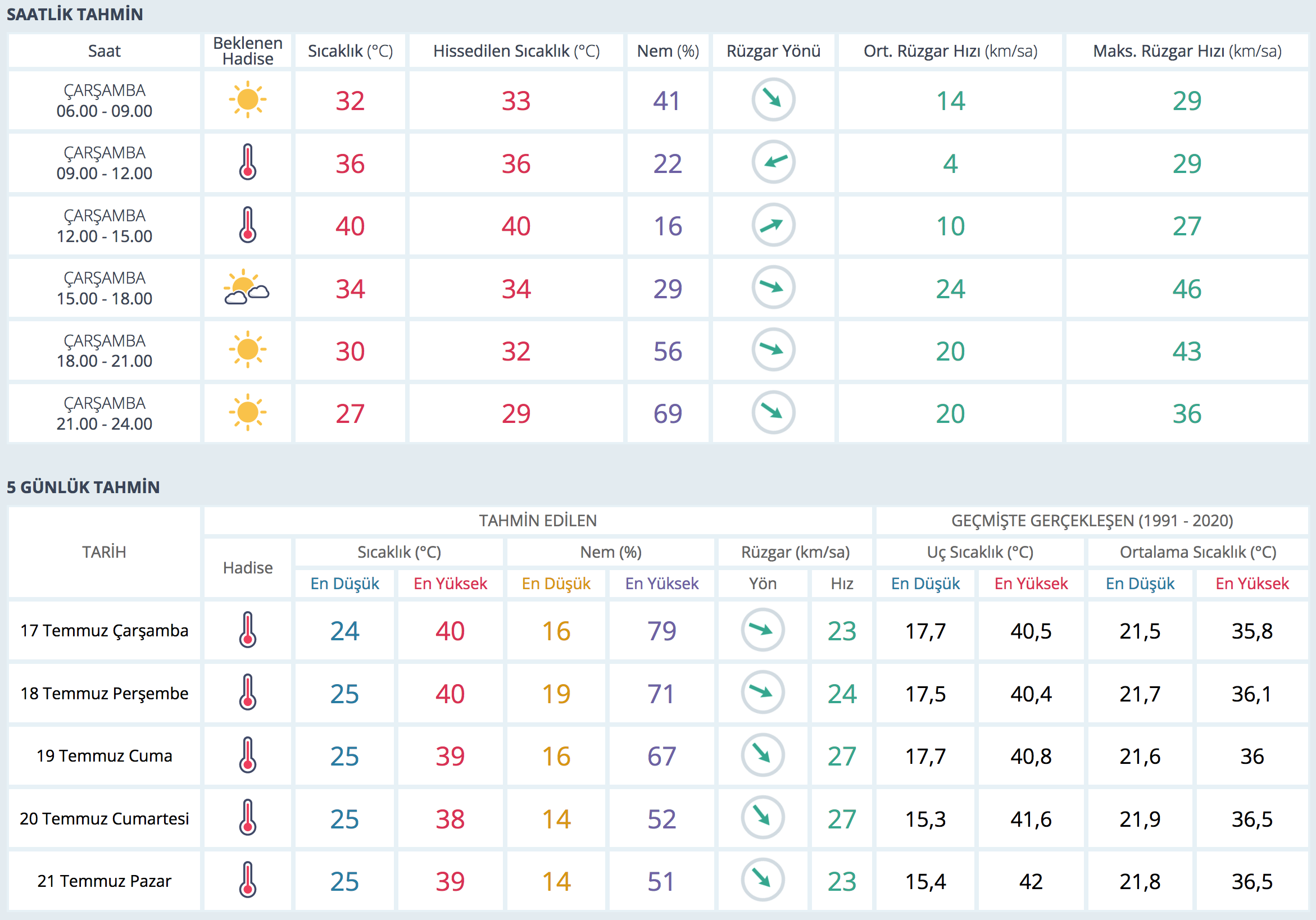This screenshot has width=1316, height=920.
Task: Click the TAHMİN EDİLEN header cell
Action: (537, 520)
